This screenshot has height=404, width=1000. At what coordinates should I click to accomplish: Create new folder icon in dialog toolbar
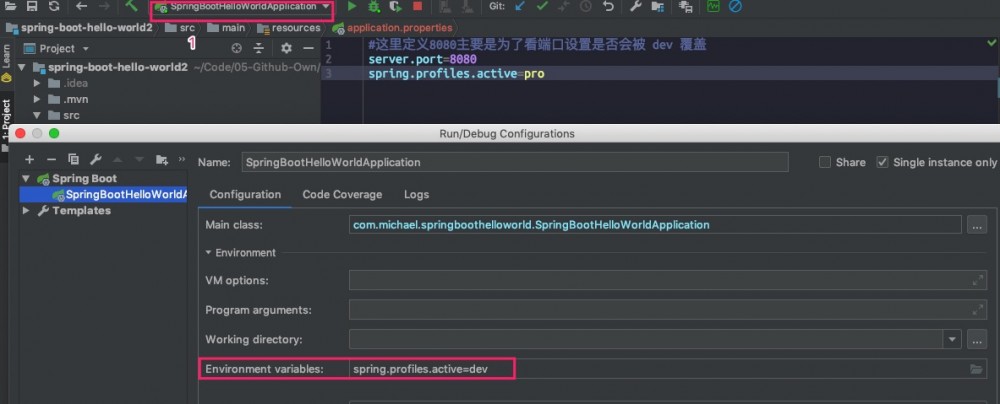162,159
